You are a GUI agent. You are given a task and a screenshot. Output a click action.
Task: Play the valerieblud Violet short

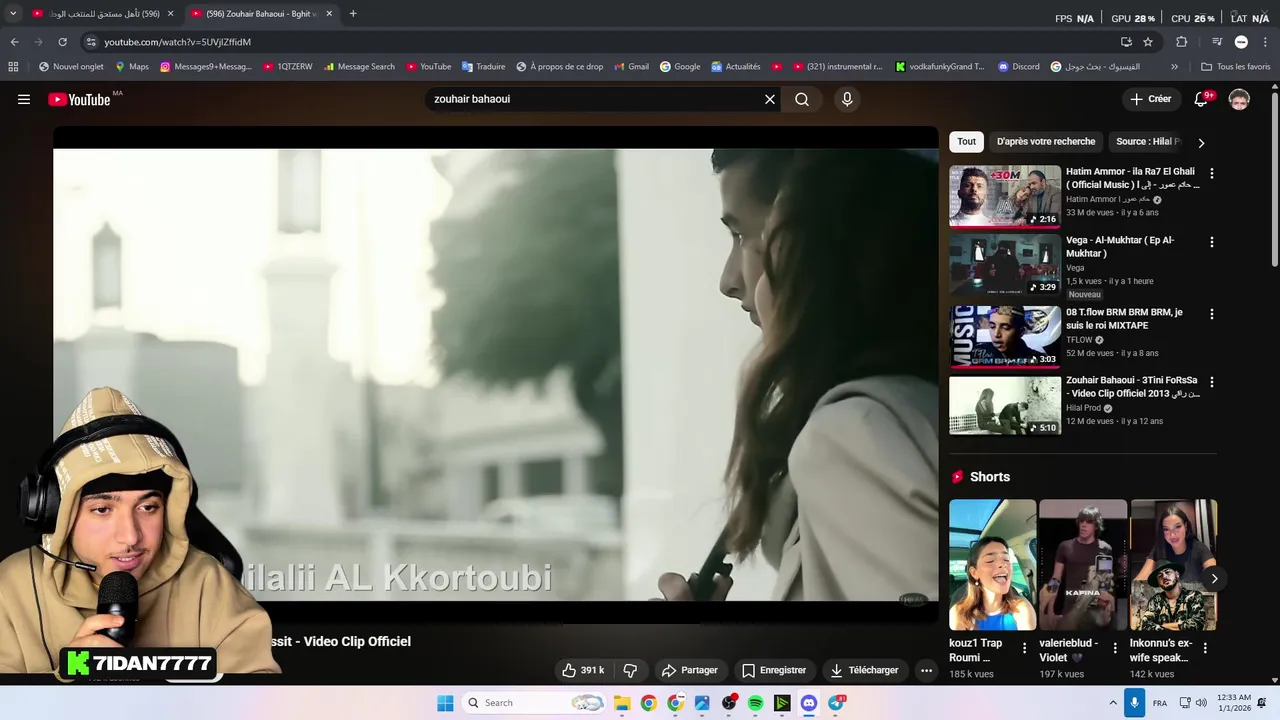1083,565
